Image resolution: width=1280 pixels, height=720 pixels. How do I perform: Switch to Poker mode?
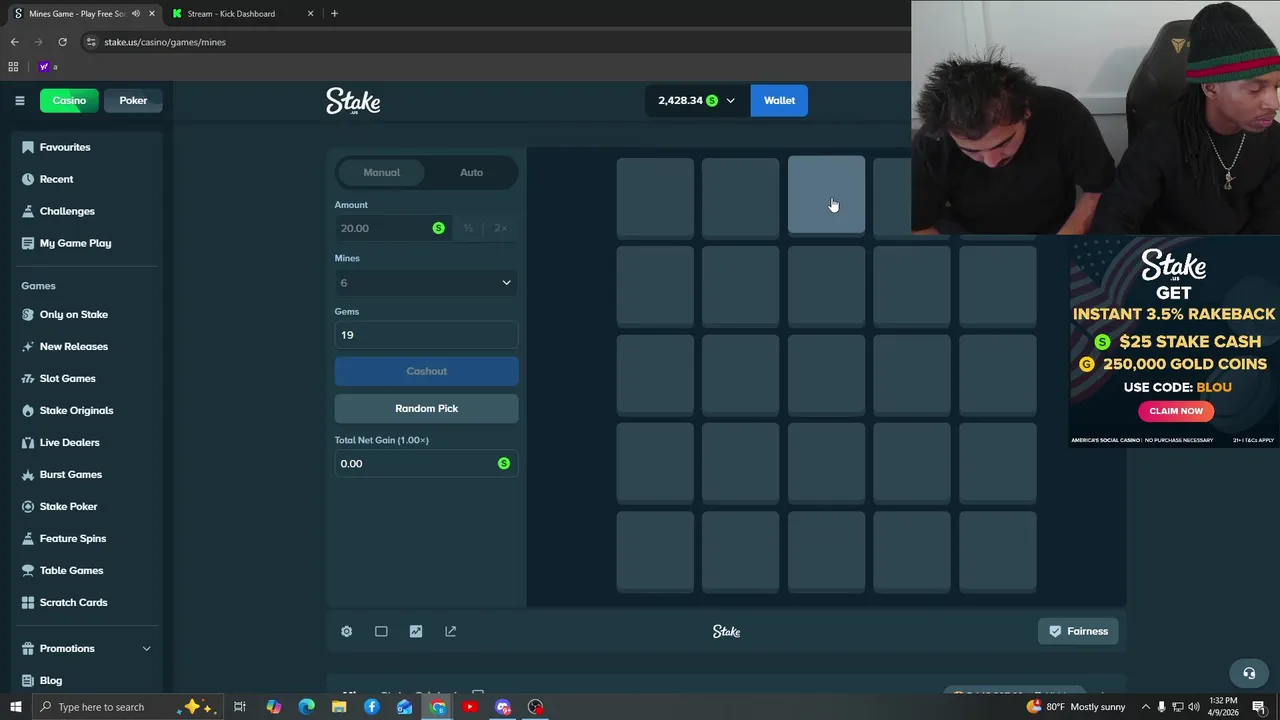(x=133, y=100)
